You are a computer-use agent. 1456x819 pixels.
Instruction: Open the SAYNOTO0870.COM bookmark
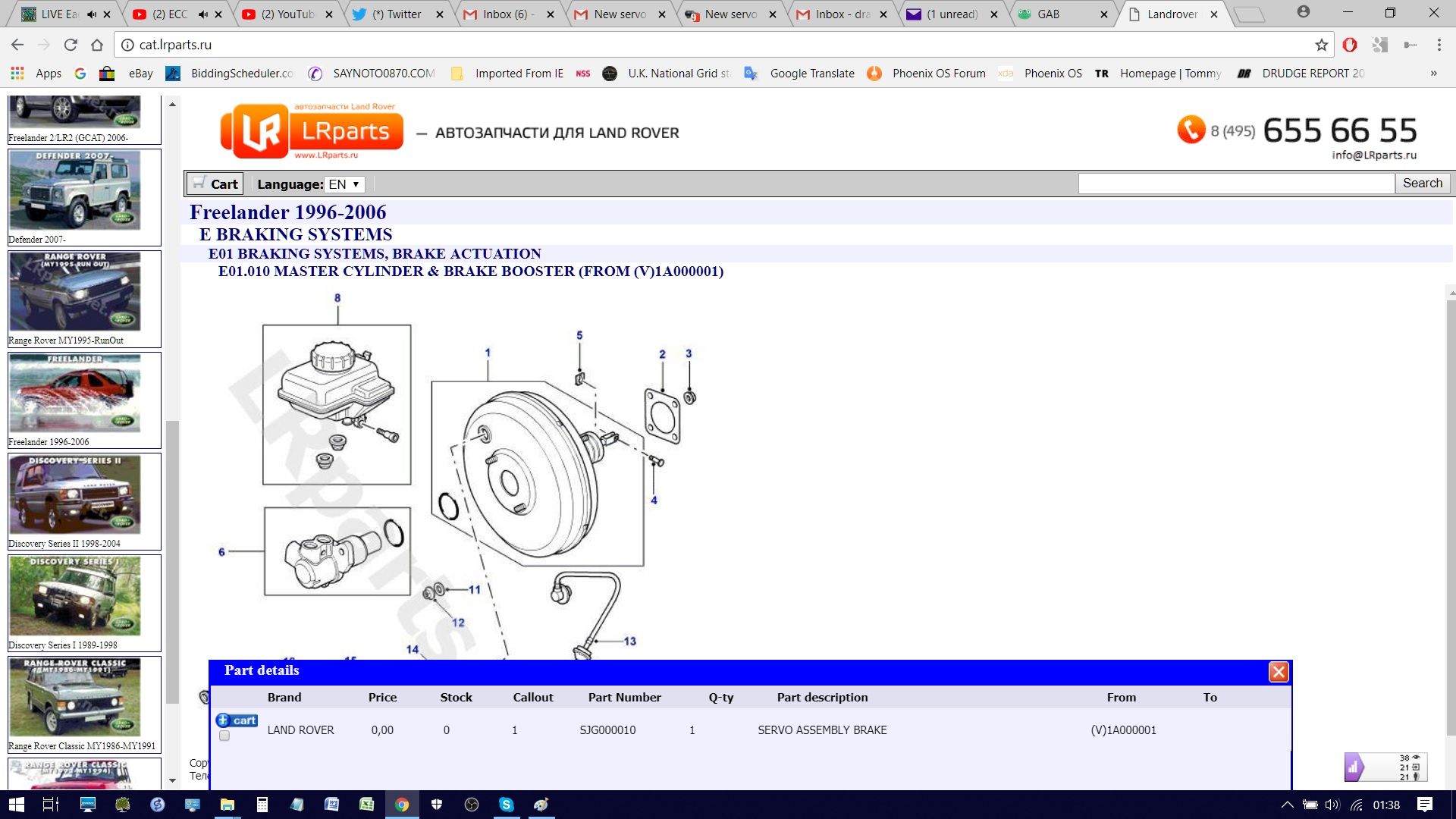click(x=372, y=74)
